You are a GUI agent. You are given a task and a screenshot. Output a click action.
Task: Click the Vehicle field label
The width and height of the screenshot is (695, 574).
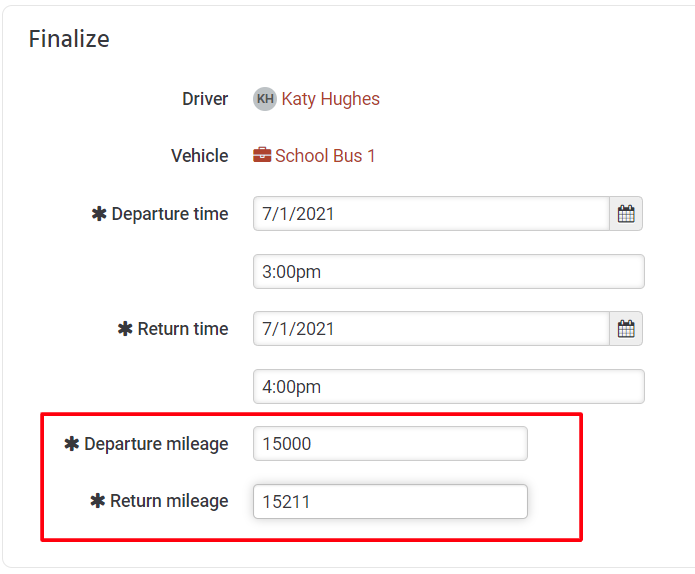point(199,156)
